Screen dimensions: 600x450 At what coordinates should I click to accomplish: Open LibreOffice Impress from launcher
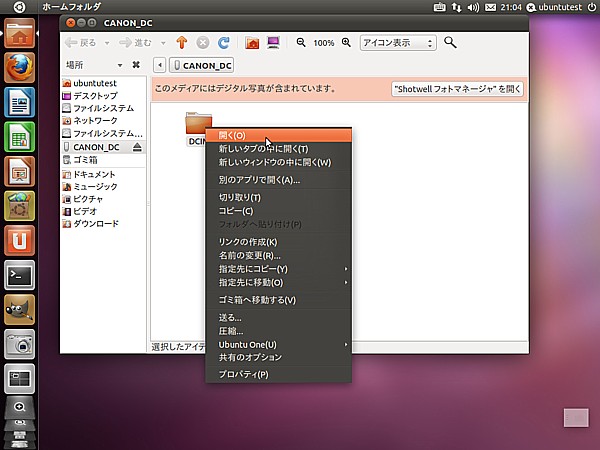coord(20,171)
